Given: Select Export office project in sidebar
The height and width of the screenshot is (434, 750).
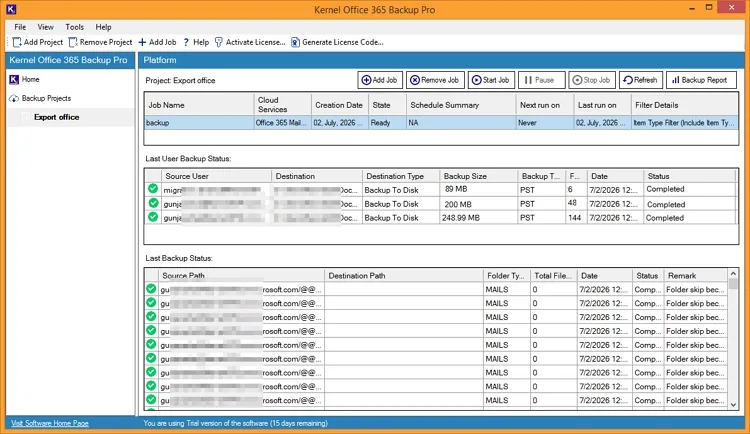Looking at the screenshot, I should (56, 117).
